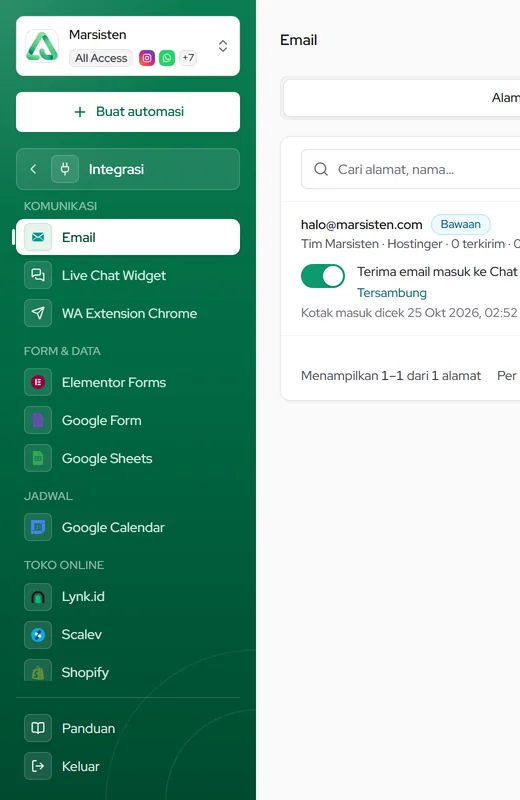Open Scalev integration
Image resolution: width=520 pixels, height=800 pixels.
point(128,634)
